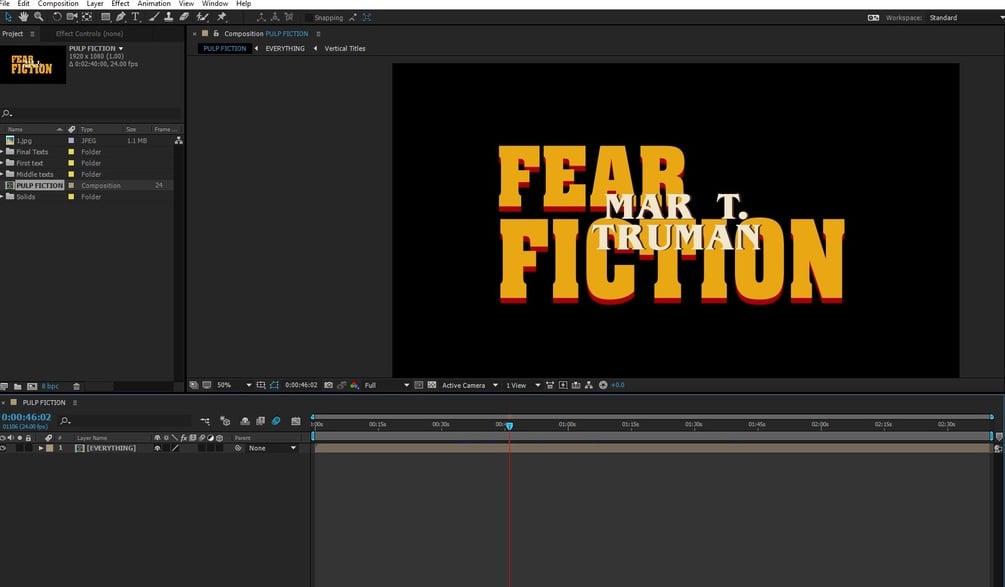This screenshot has height=587, width=1005.
Task: Open the Composition menu
Action: point(58,4)
